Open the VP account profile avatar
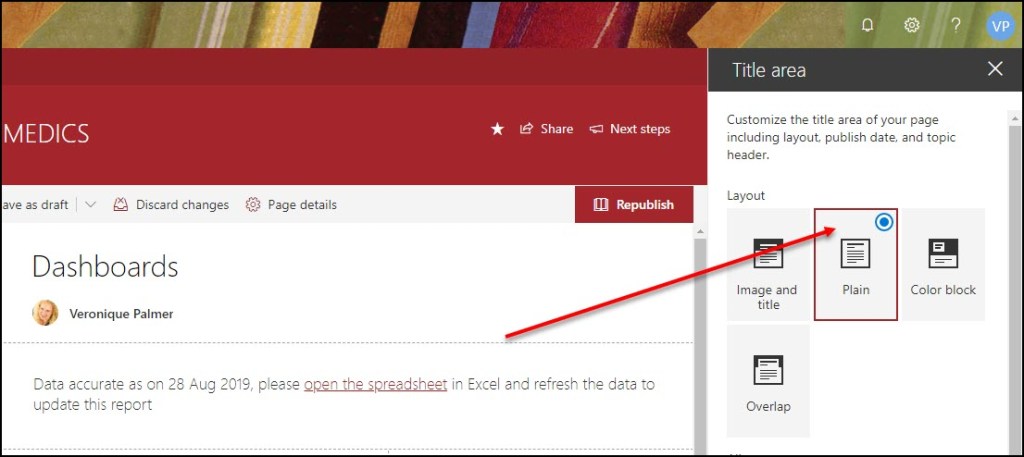This screenshot has width=1024, height=457. coord(1000,26)
